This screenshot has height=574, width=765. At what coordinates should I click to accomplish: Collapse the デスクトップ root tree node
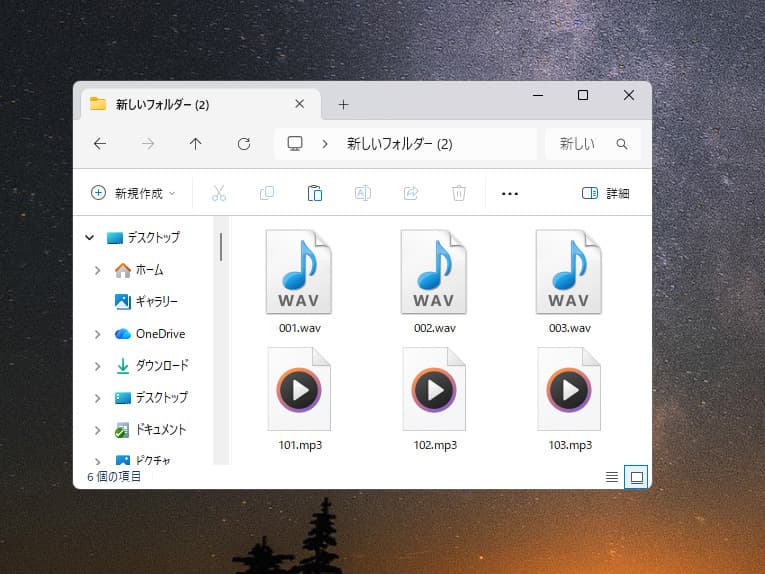[90, 238]
